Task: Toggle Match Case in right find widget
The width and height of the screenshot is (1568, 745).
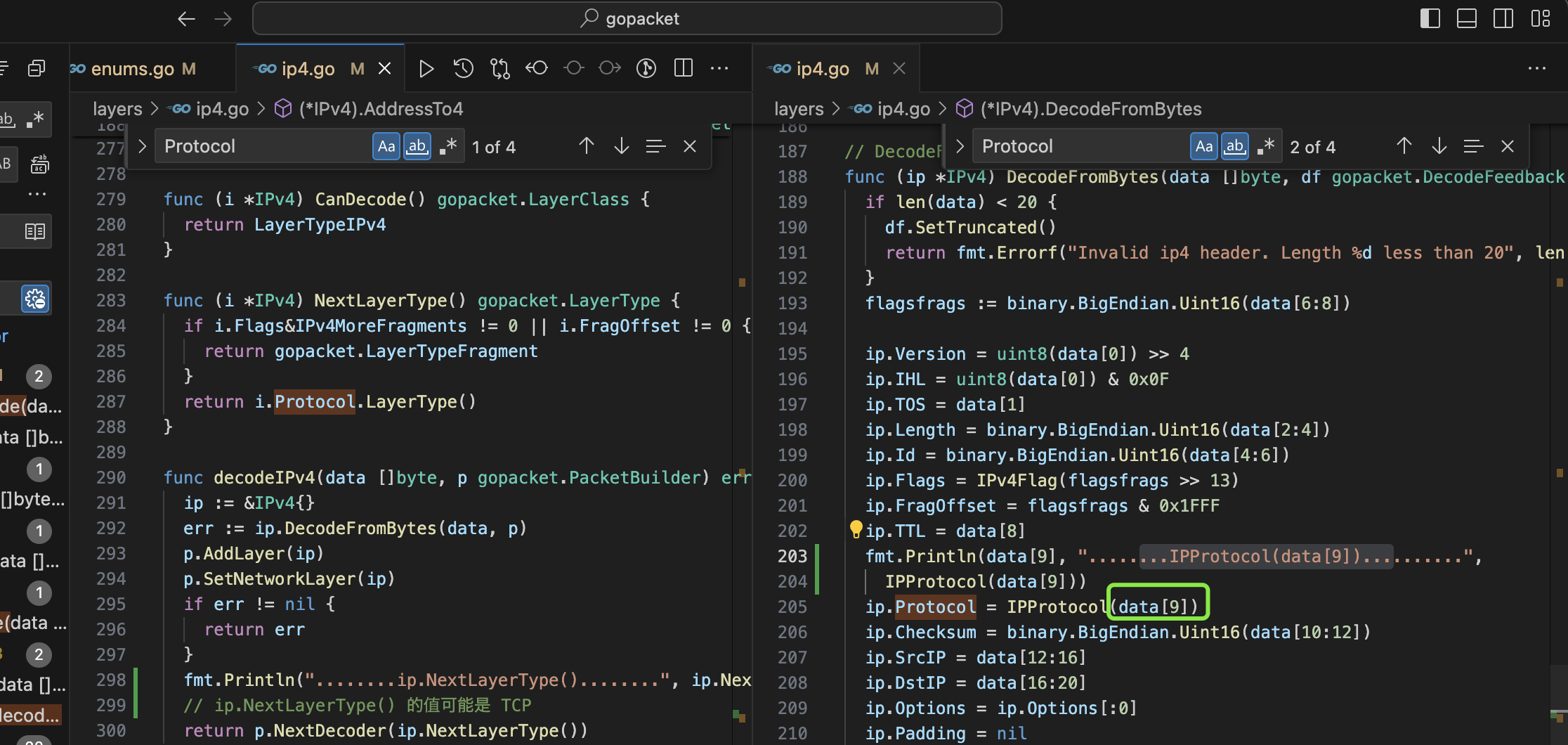Action: point(1204,146)
